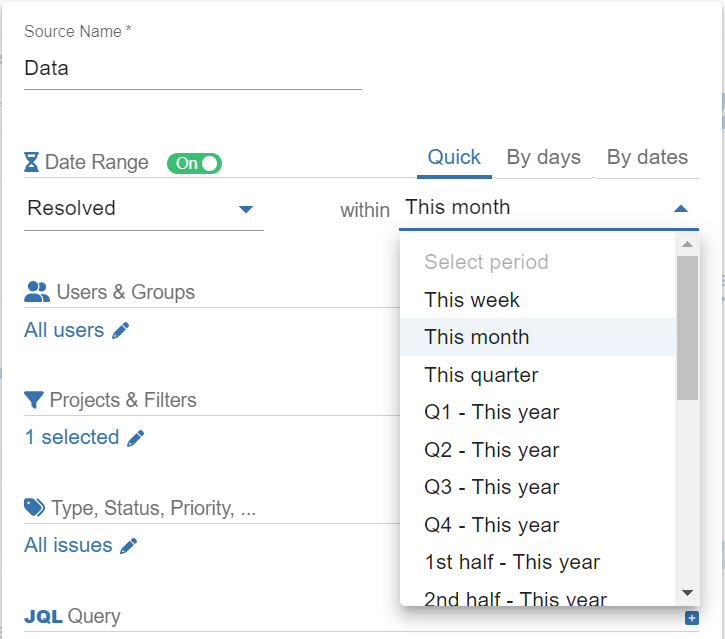Screen dimensions: 725x639
Task: Click the Source Name input field
Action: 192,69
